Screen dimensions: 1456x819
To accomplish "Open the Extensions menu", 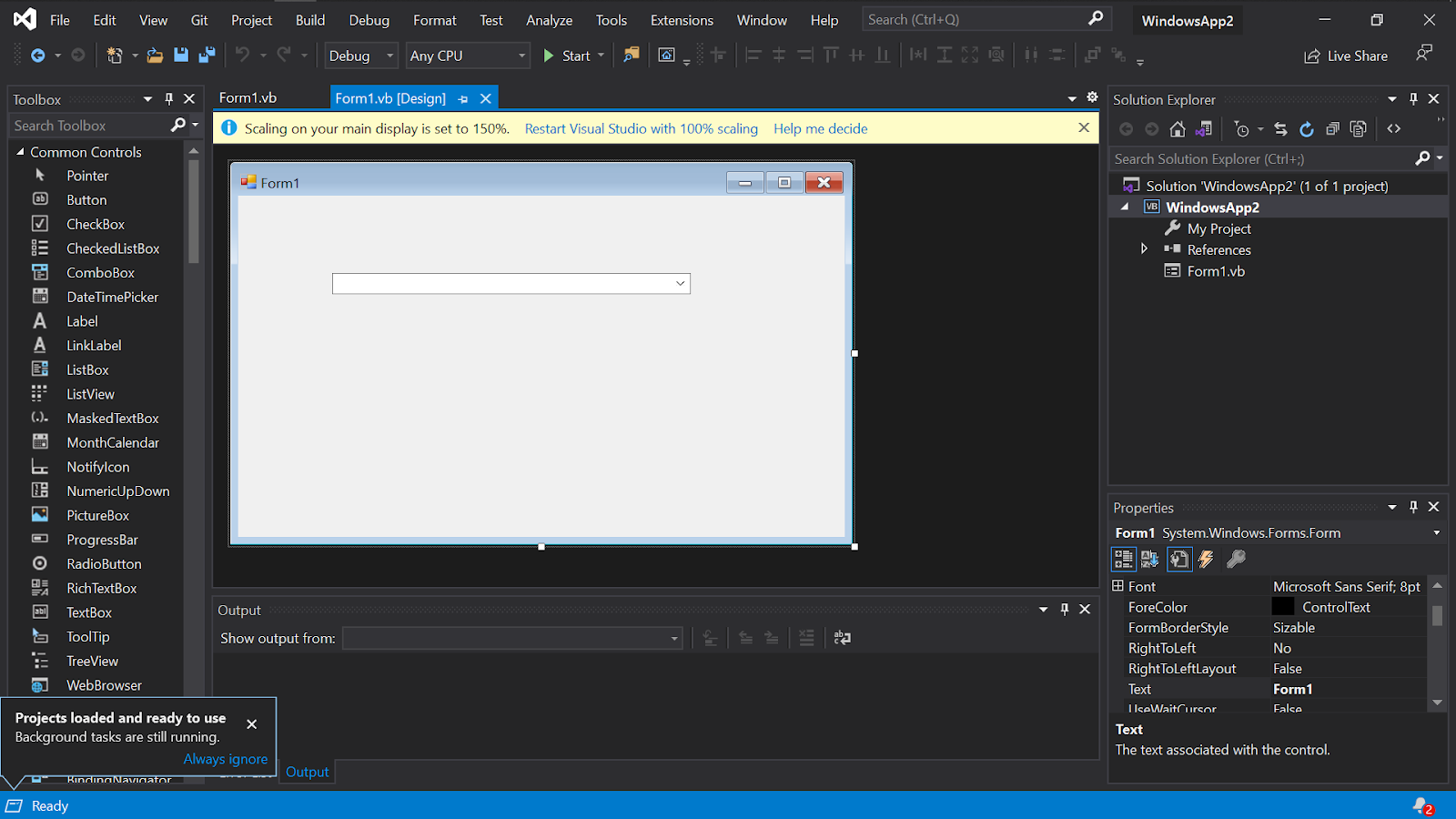I will point(682,20).
